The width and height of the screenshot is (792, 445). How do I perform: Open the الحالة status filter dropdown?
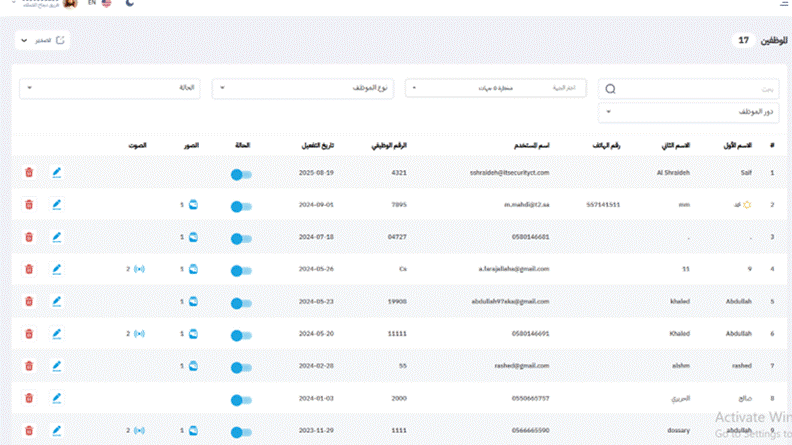coord(110,88)
